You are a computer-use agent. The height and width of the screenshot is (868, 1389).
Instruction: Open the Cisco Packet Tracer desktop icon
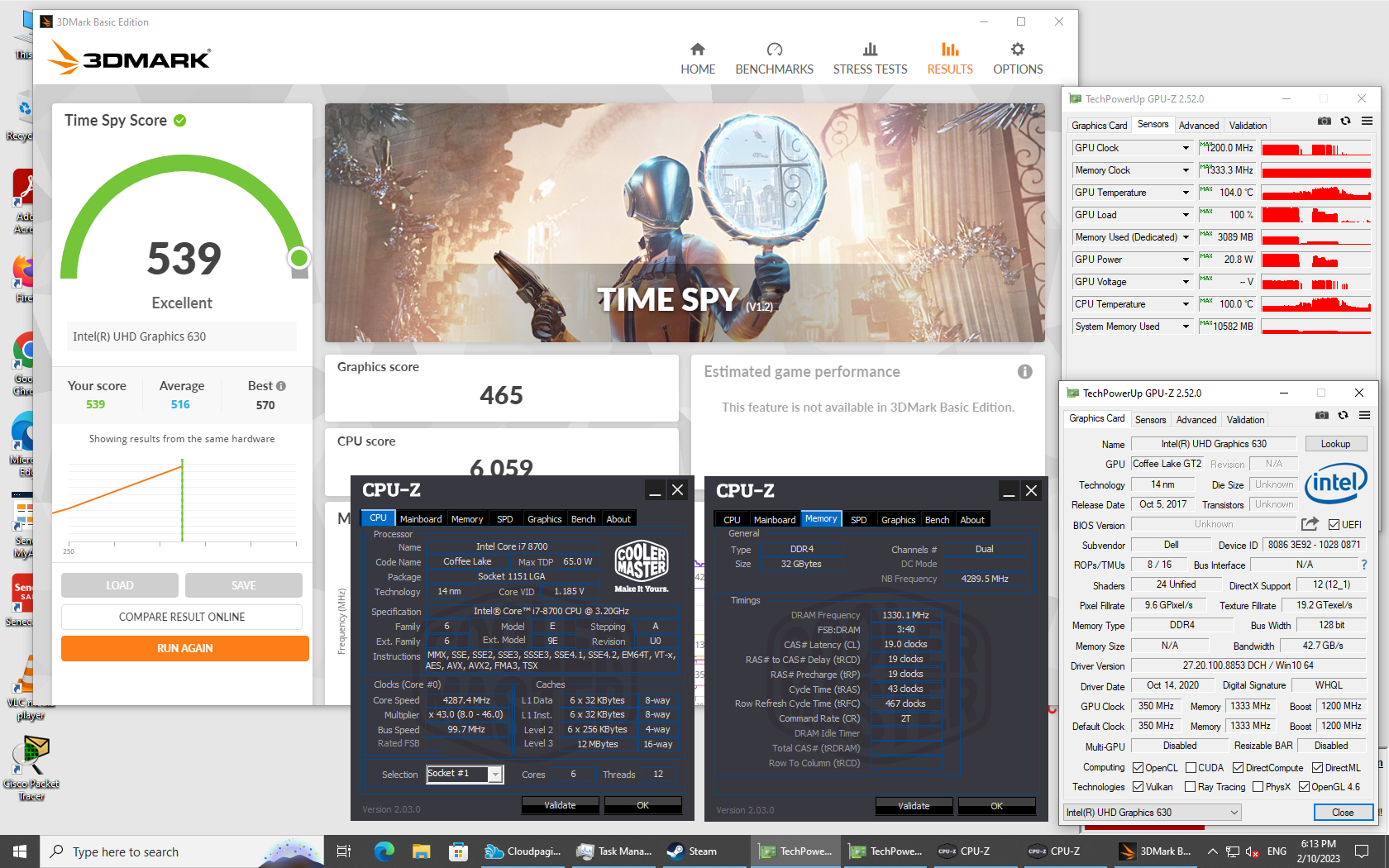[31, 769]
